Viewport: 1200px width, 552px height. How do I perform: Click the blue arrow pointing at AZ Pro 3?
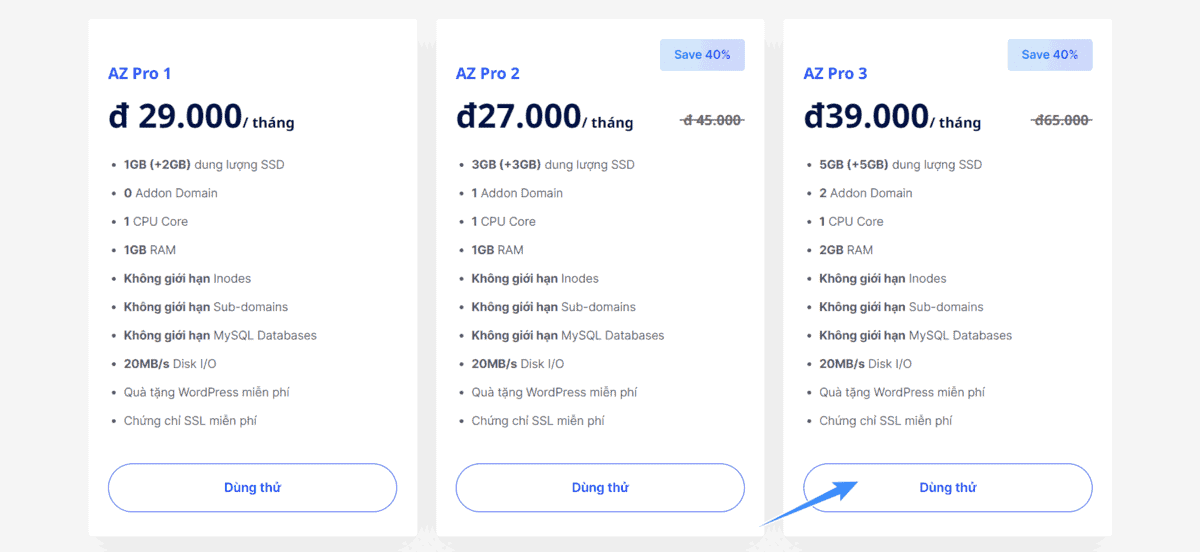(x=812, y=503)
